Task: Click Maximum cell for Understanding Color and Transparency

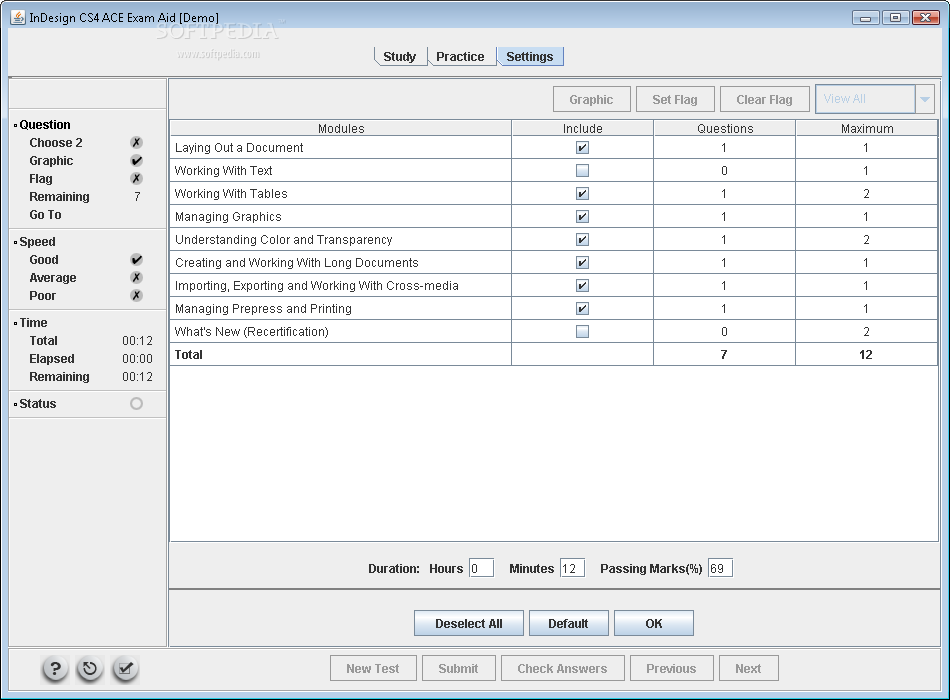Action: tap(866, 239)
